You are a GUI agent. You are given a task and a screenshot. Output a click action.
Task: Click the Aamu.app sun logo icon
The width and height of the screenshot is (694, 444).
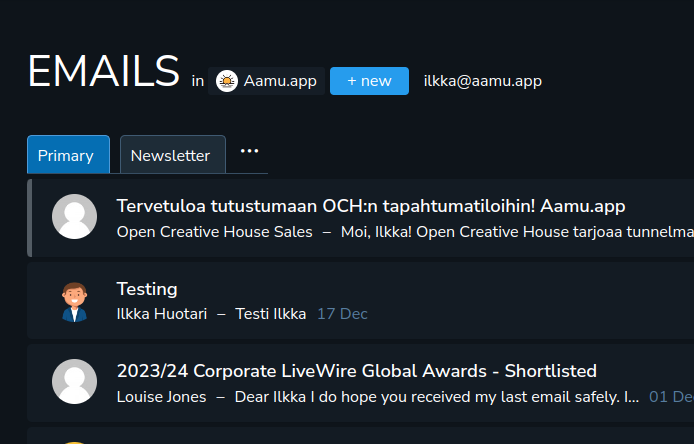click(x=227, y=81)
